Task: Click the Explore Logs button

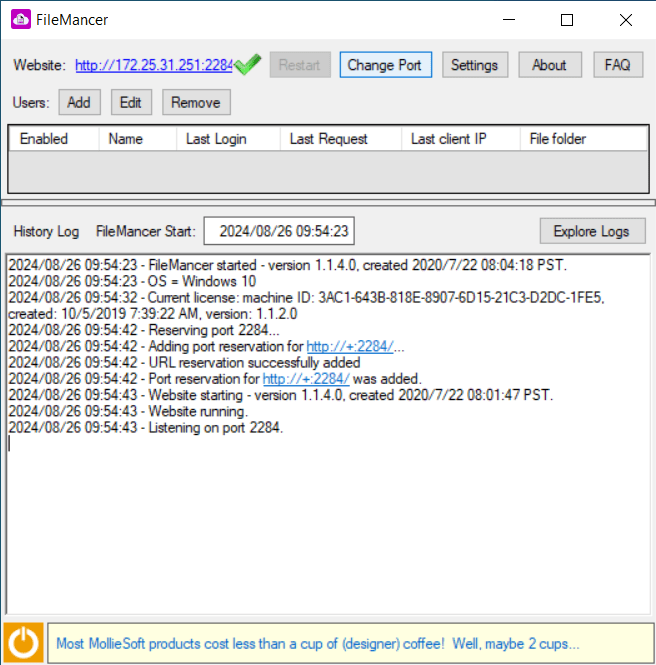Action: 592,231
